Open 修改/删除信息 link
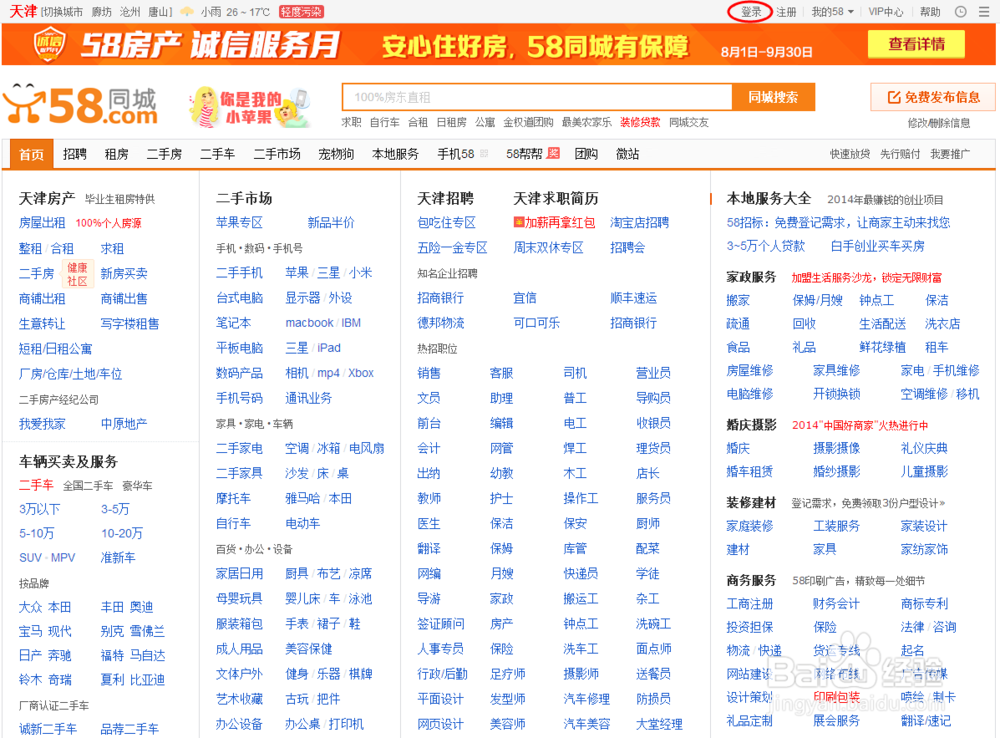The width and height of the screenshot is (1000, 738). coord(939,122)
